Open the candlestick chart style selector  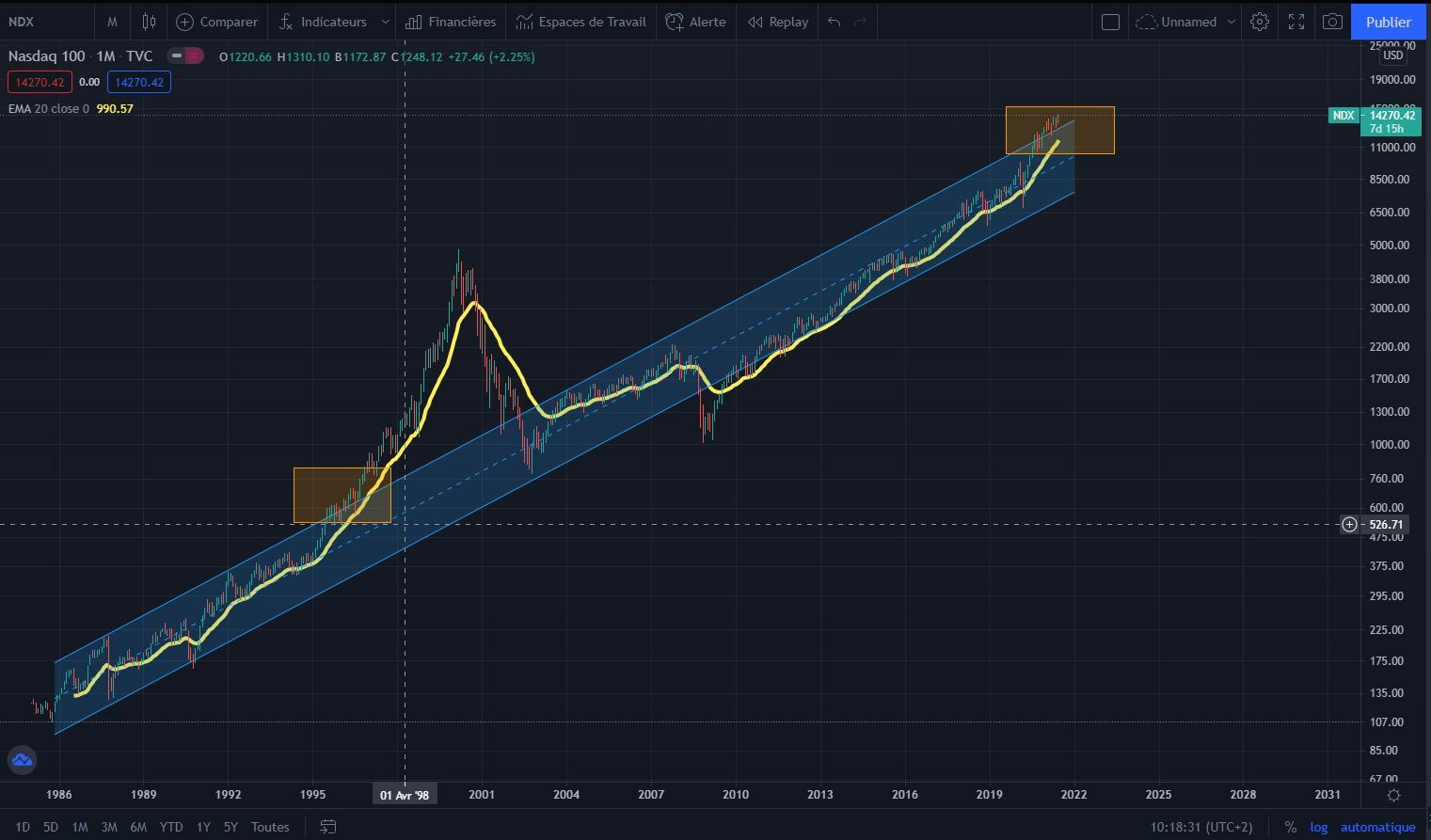[x=149, y=22]
